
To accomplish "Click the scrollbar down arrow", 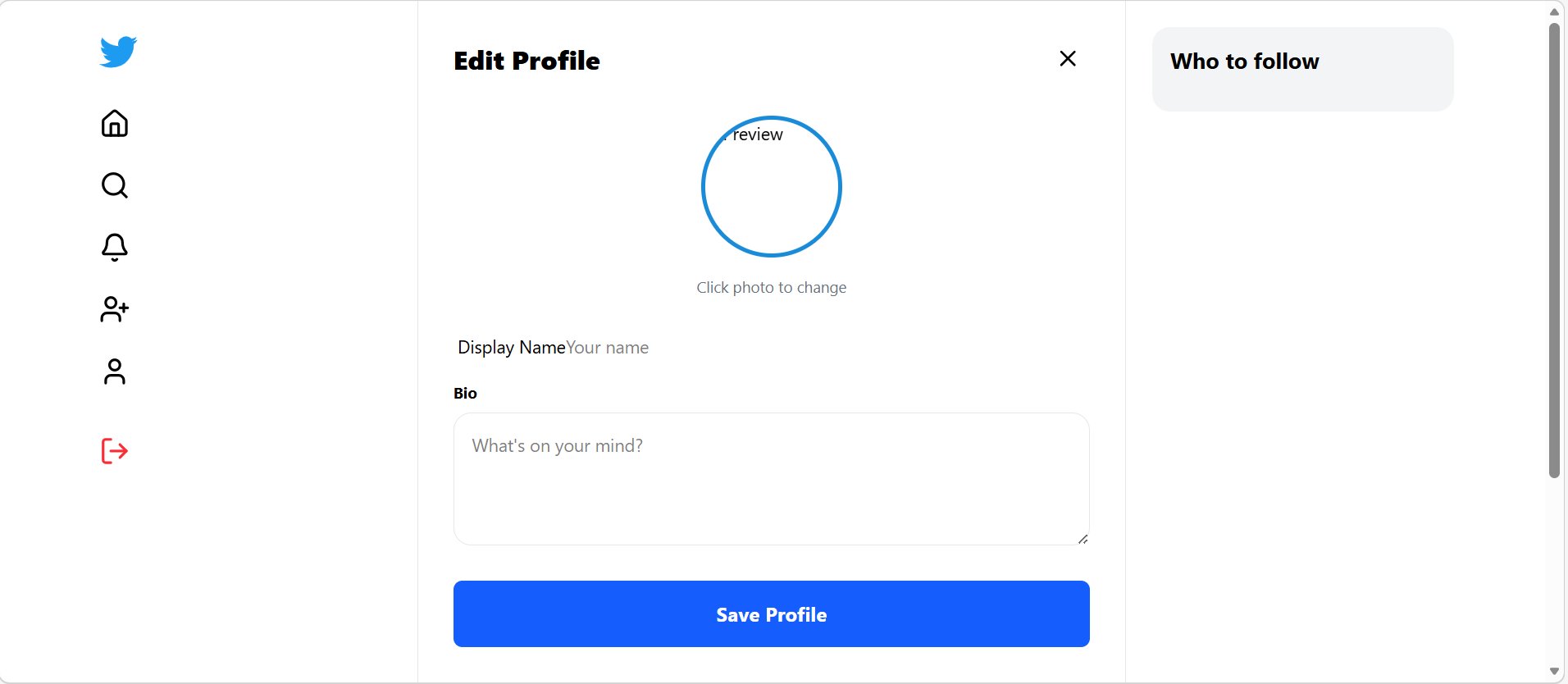I will click(x=1554, y=672).
